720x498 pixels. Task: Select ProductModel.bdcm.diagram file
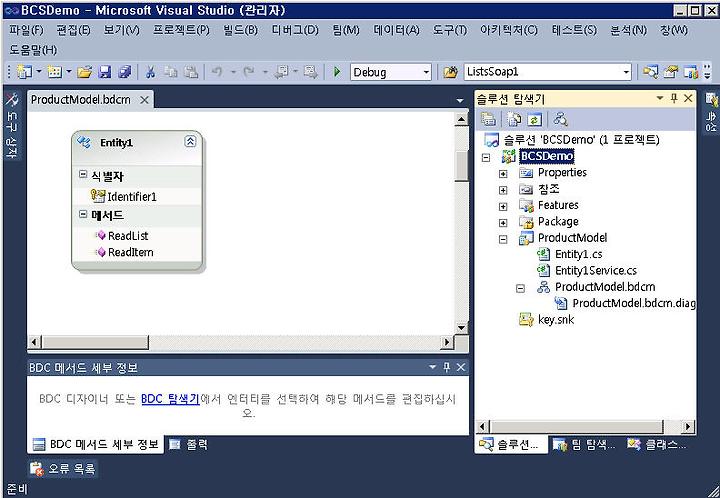(x=625, y=303)
